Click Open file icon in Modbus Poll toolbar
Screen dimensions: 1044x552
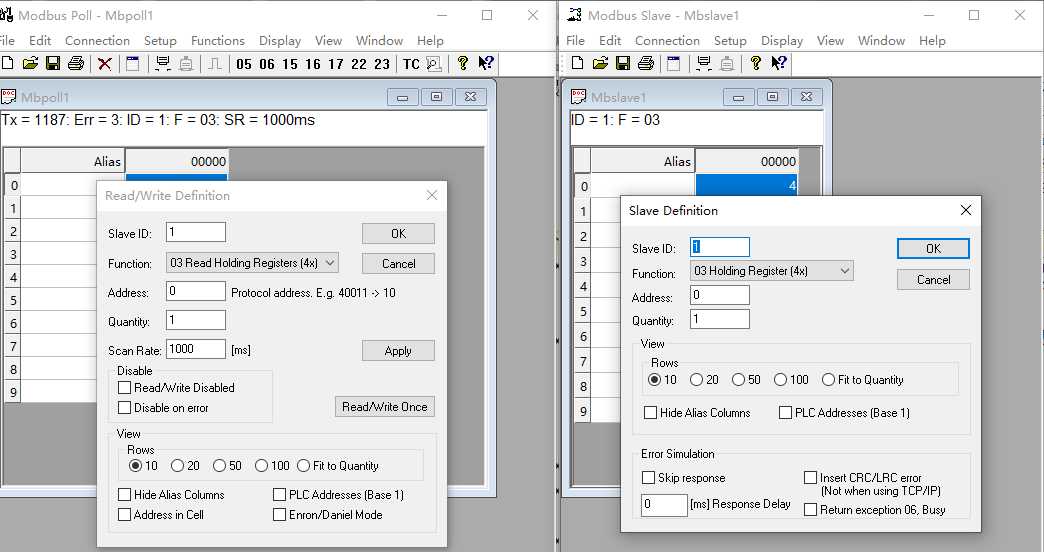coord(30,63)
